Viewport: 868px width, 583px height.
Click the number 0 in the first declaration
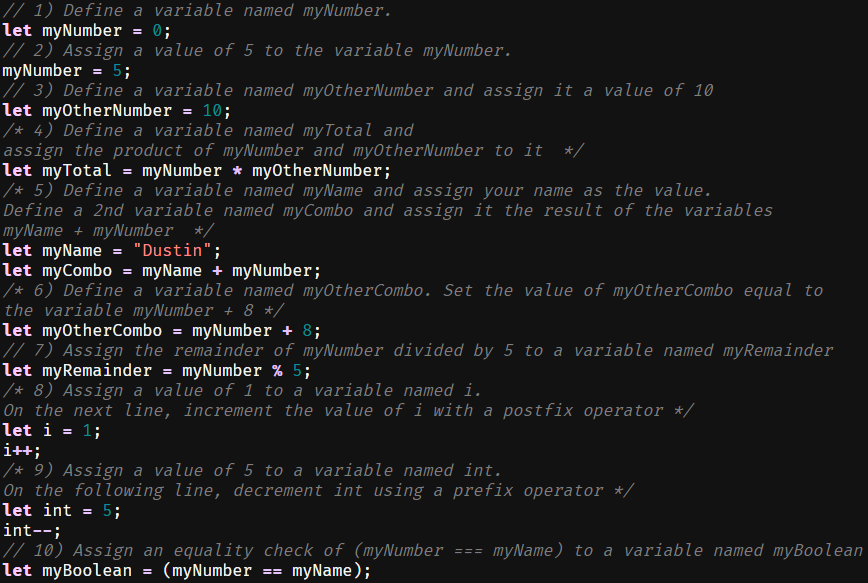click(167, 30)
